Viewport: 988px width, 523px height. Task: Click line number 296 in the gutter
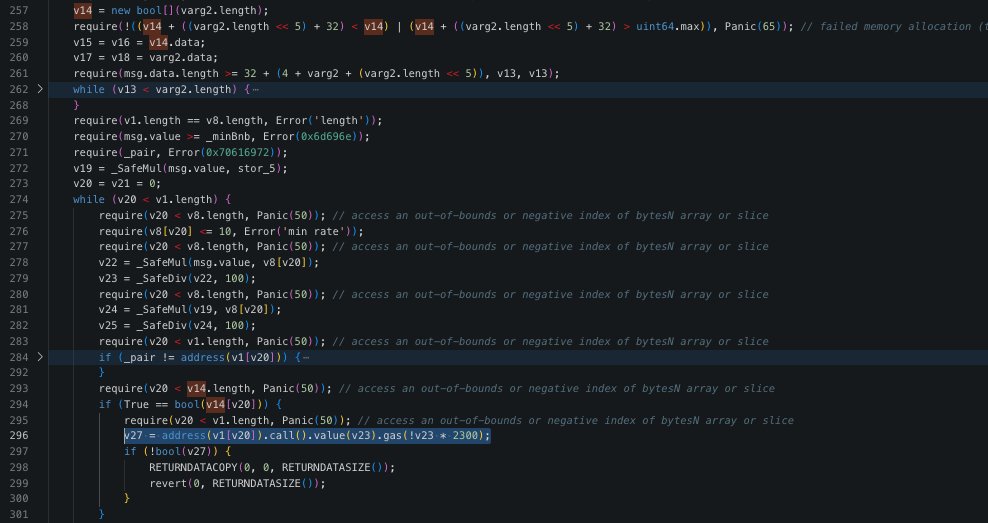20,436
